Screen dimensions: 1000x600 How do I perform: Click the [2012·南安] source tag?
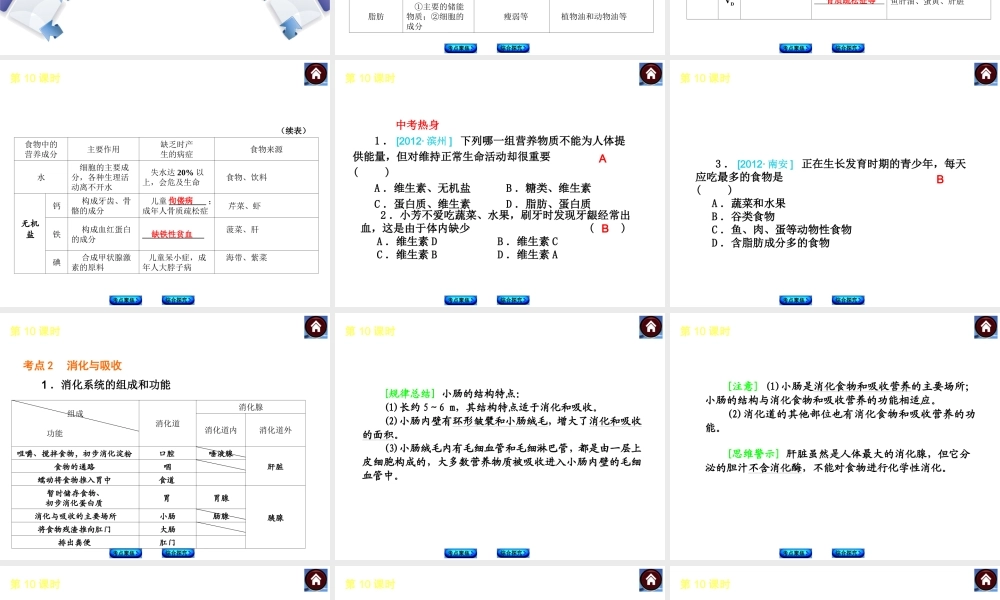pos(765,164)
